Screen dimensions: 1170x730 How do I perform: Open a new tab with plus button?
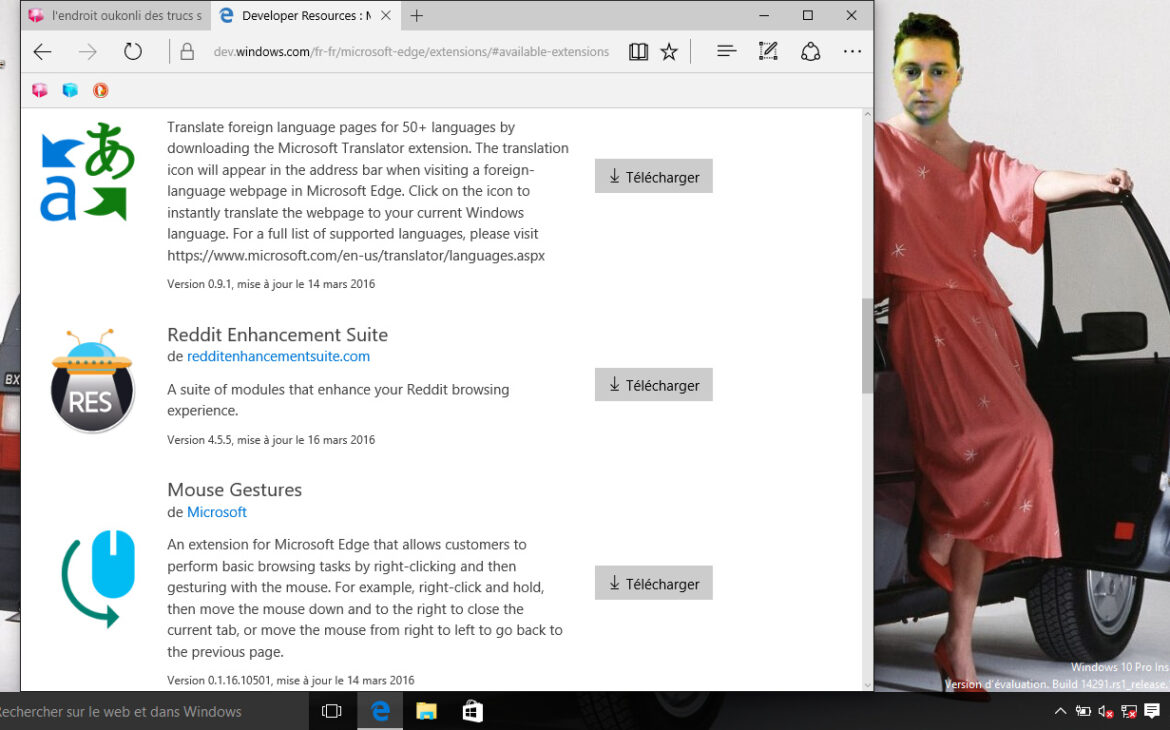tap(417, 16)
